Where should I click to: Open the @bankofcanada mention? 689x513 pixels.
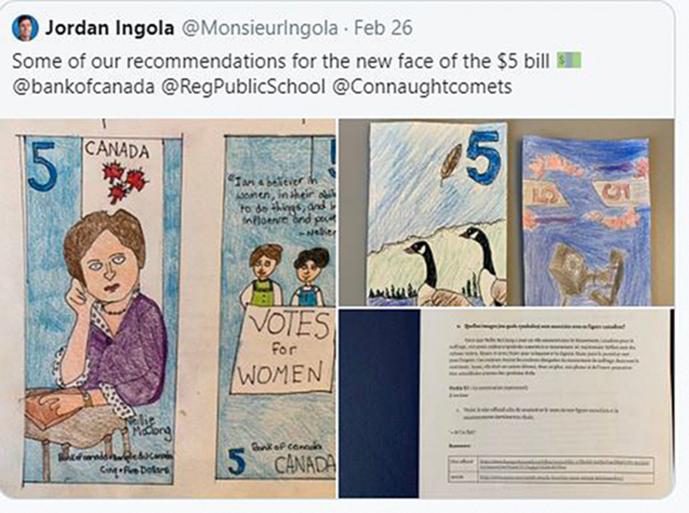(x=83, y=87)
